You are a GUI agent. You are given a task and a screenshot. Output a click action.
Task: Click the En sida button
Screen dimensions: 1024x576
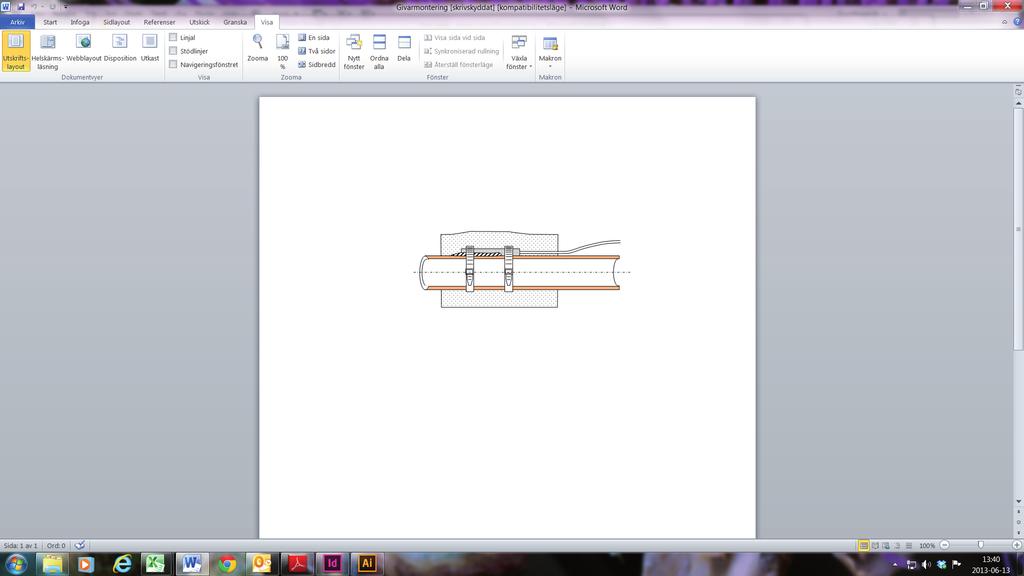click(314, 38)
